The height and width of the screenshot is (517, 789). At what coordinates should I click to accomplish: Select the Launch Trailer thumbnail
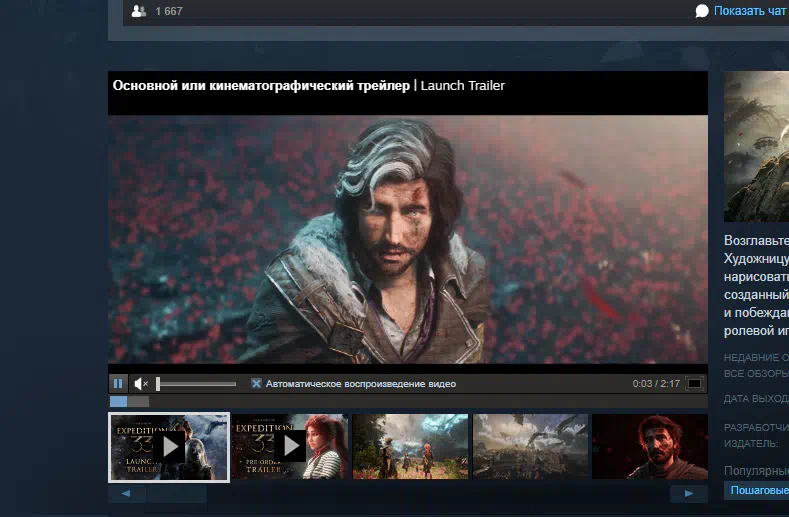point(169,447)
